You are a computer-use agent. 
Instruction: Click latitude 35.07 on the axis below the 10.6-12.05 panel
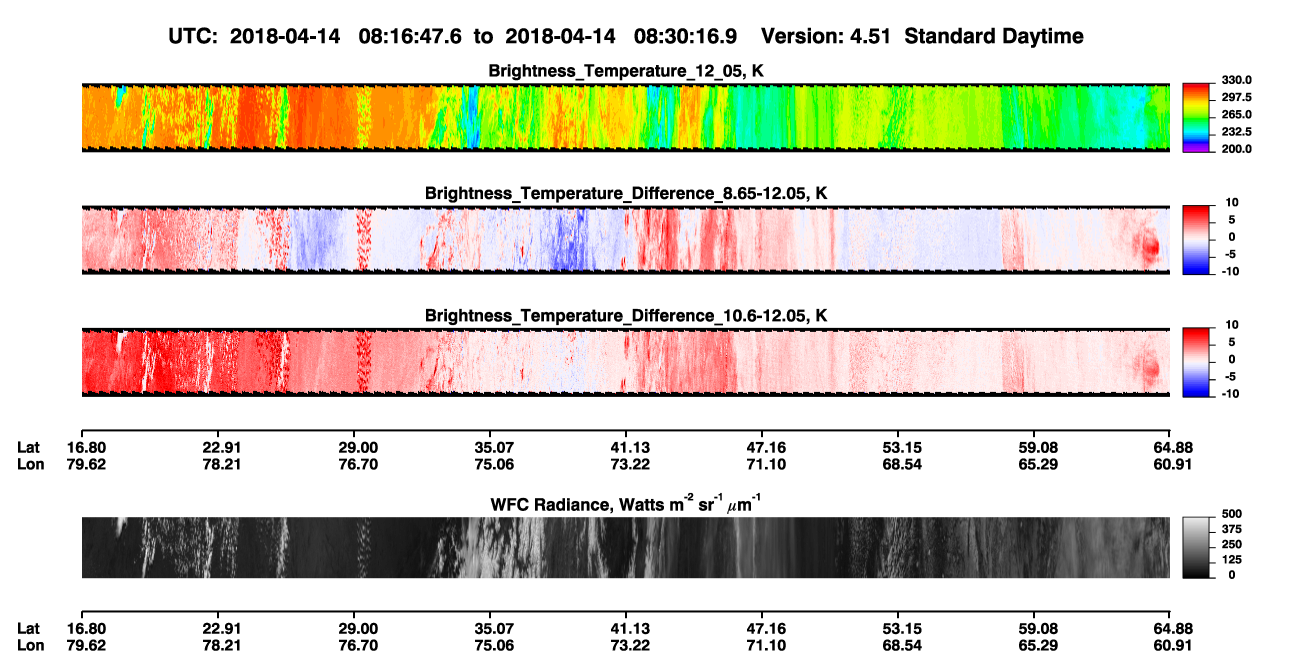tap(490, 447)
